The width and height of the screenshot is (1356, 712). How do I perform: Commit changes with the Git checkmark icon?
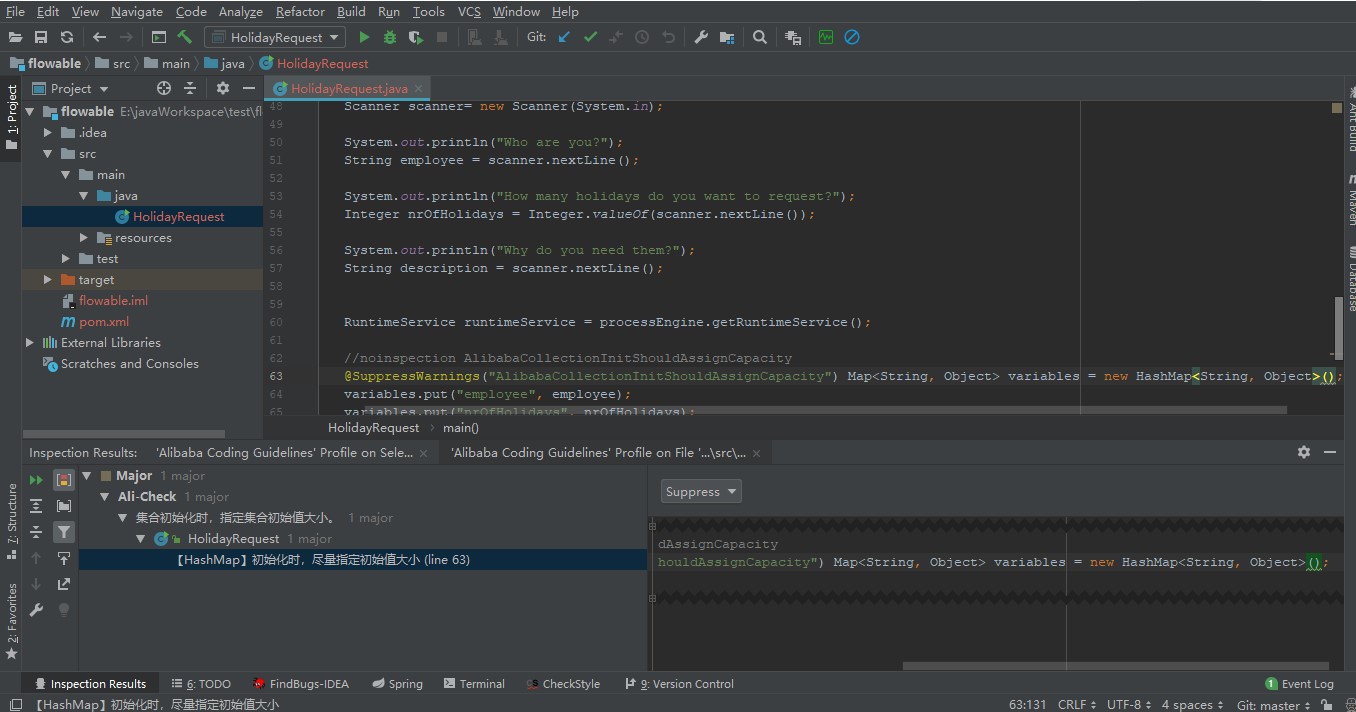coord(590,37)
